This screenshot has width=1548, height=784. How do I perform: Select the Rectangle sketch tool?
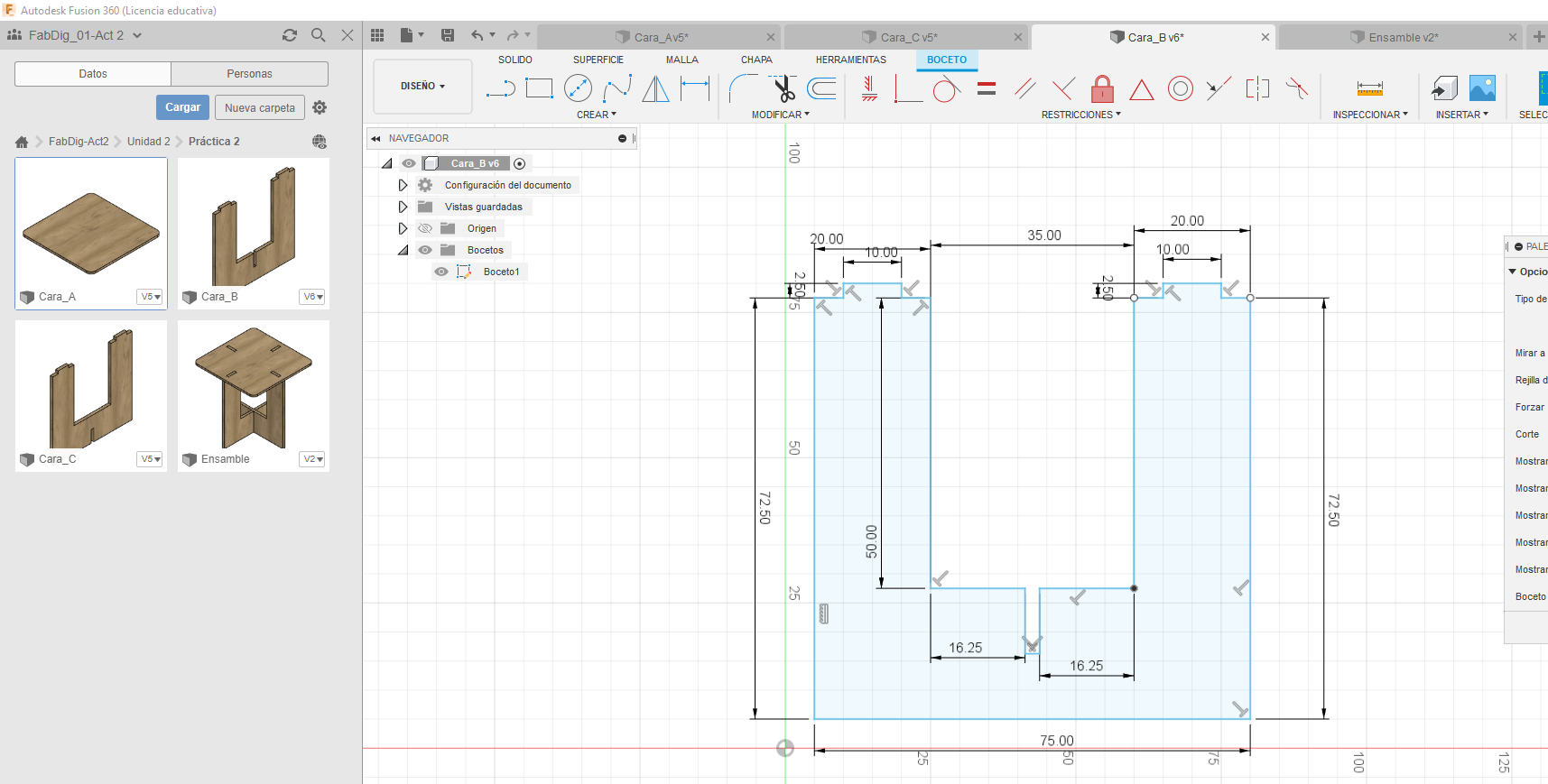click(539, 88)
